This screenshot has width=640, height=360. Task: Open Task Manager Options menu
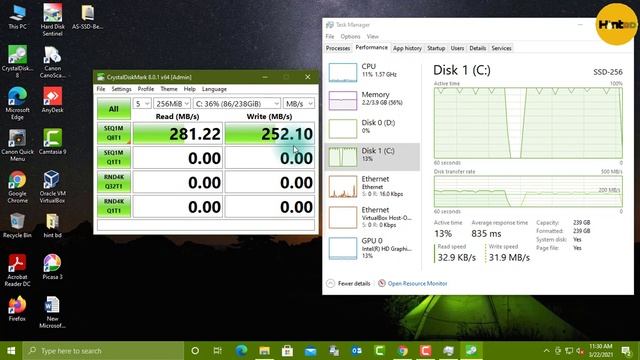coord(350,36)
